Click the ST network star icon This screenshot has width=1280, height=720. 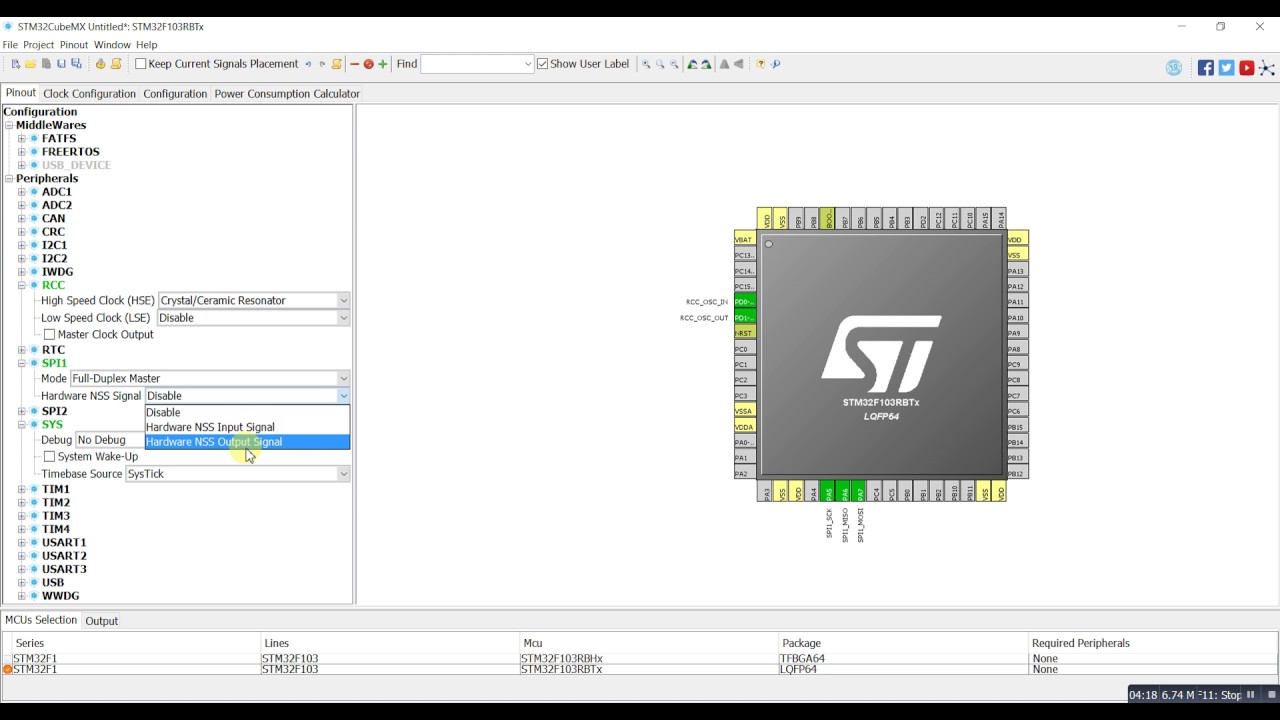pyautogui.click(x=1267, y=68)
